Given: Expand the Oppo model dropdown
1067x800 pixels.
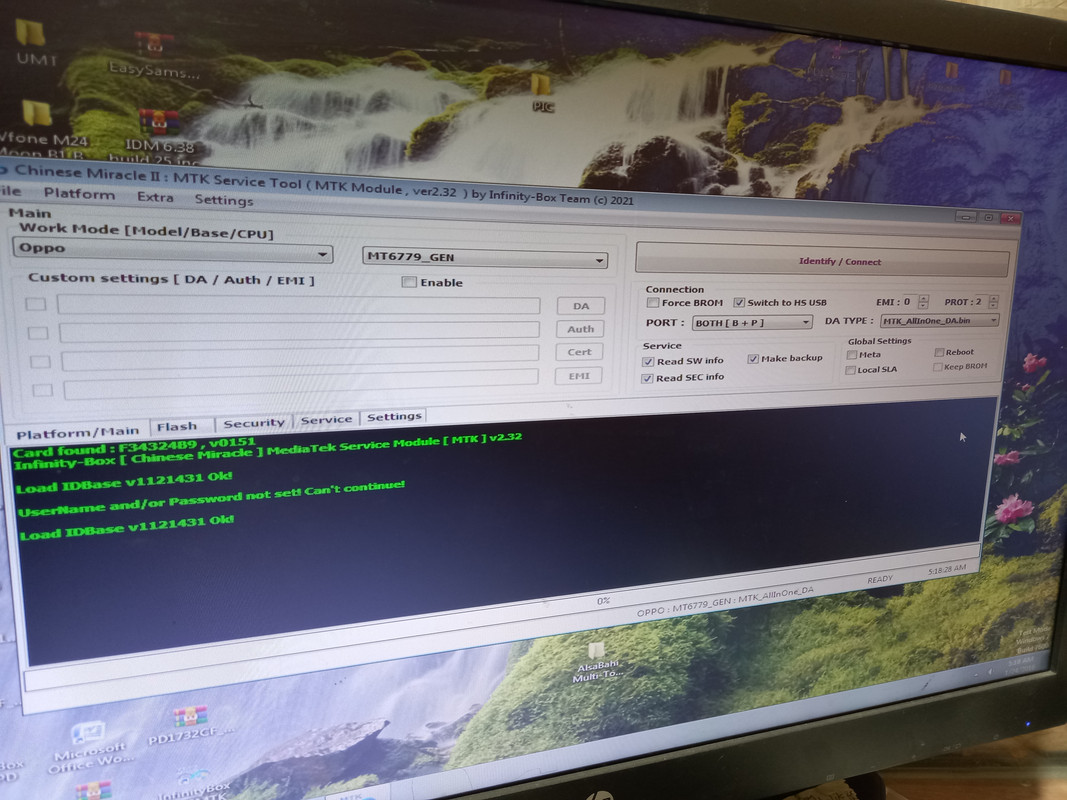Looking at the screenshot, I should [x=173, y=250].
